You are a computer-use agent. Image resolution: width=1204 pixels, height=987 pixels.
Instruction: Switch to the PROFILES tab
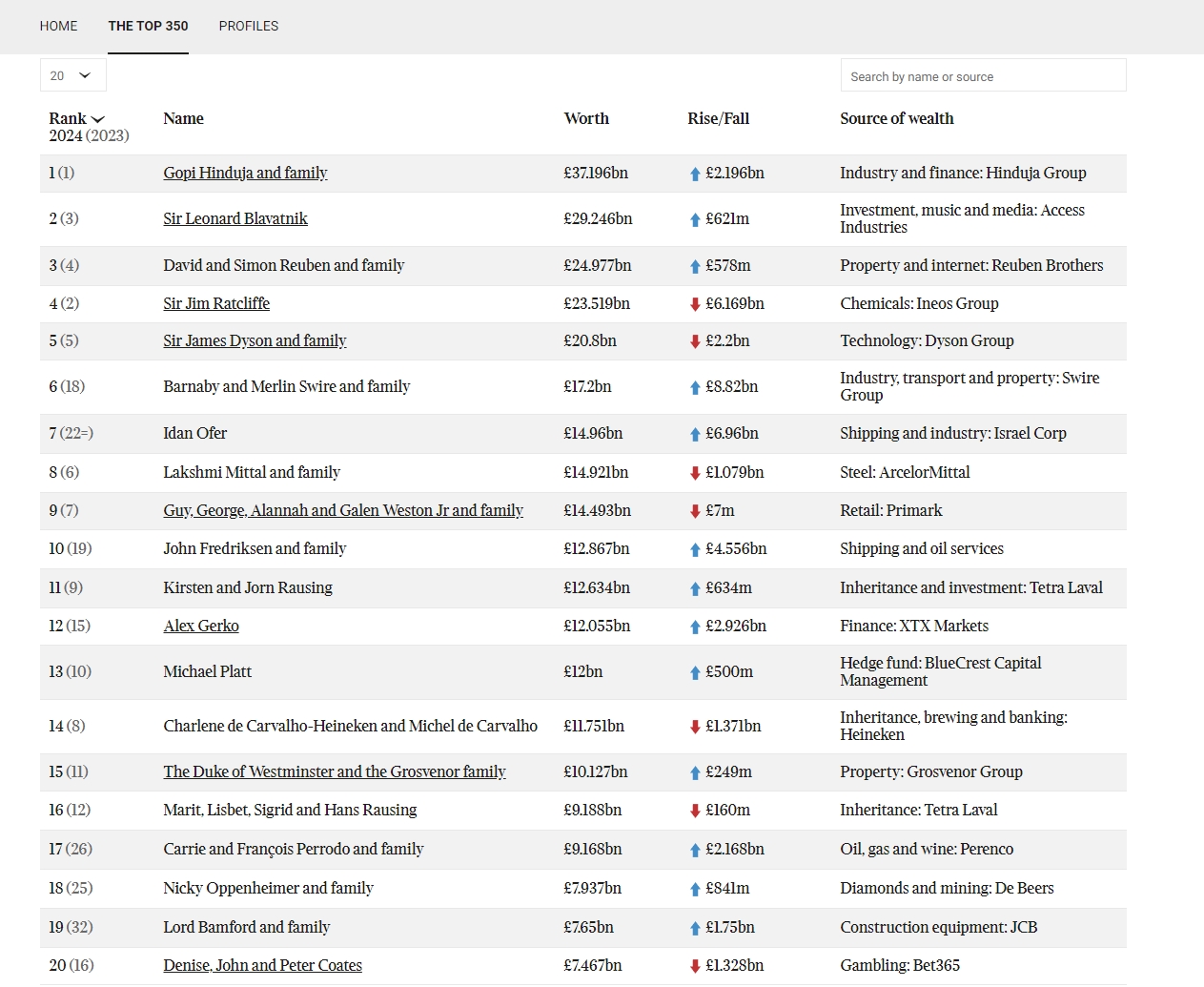pos(249,26)
